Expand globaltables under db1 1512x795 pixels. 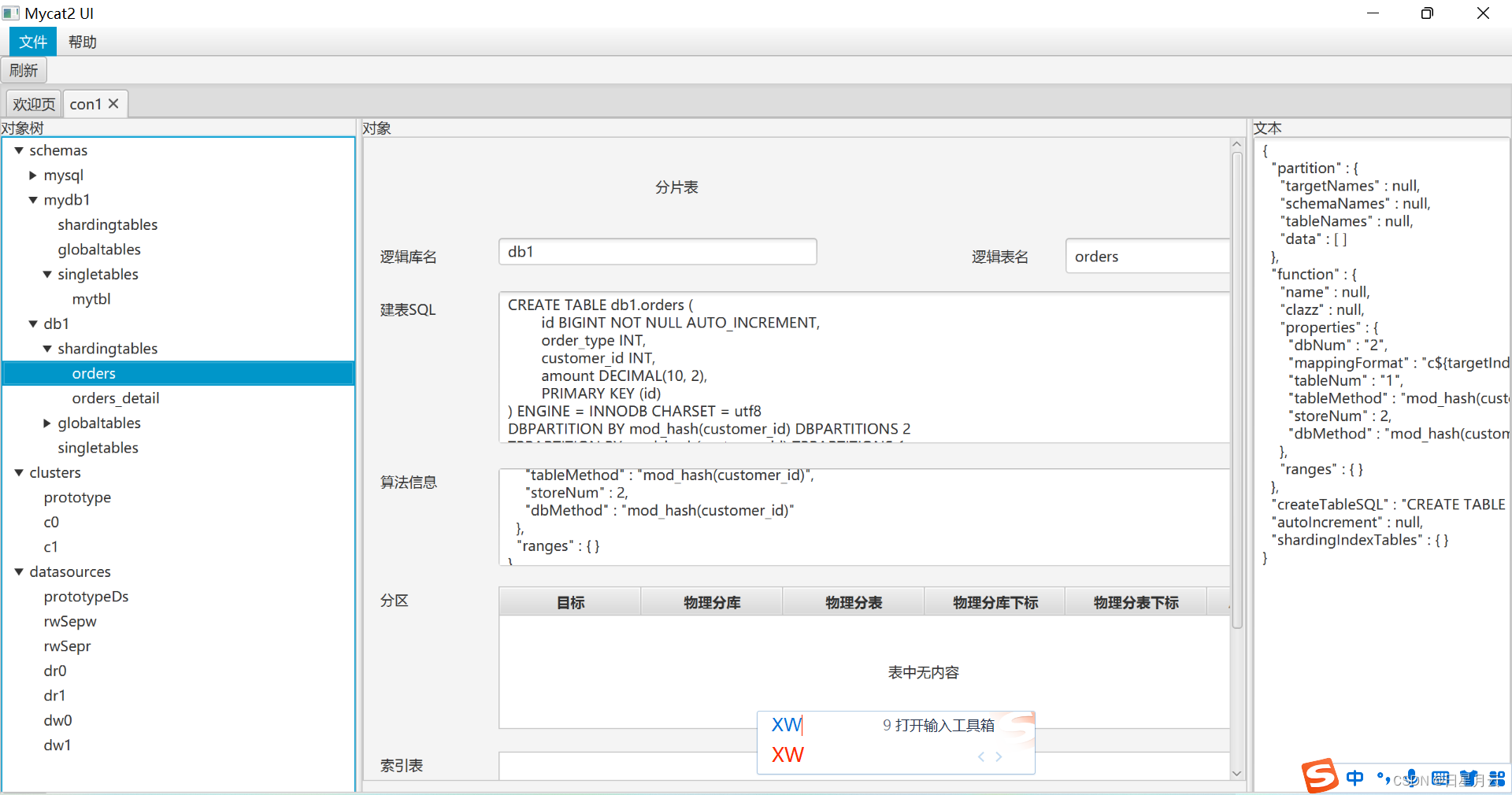(47, 423)
